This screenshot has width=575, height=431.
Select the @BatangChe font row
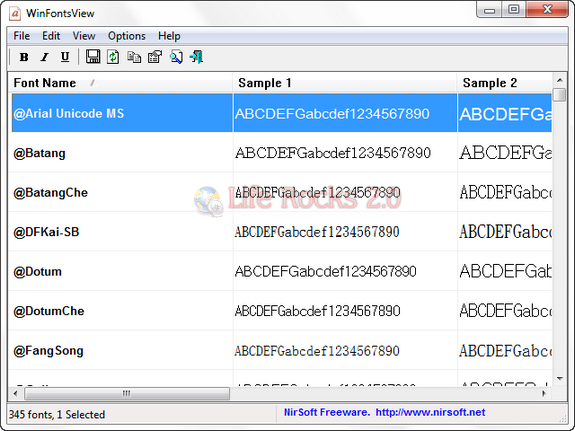pyautogui.click(x=281, y=192)
